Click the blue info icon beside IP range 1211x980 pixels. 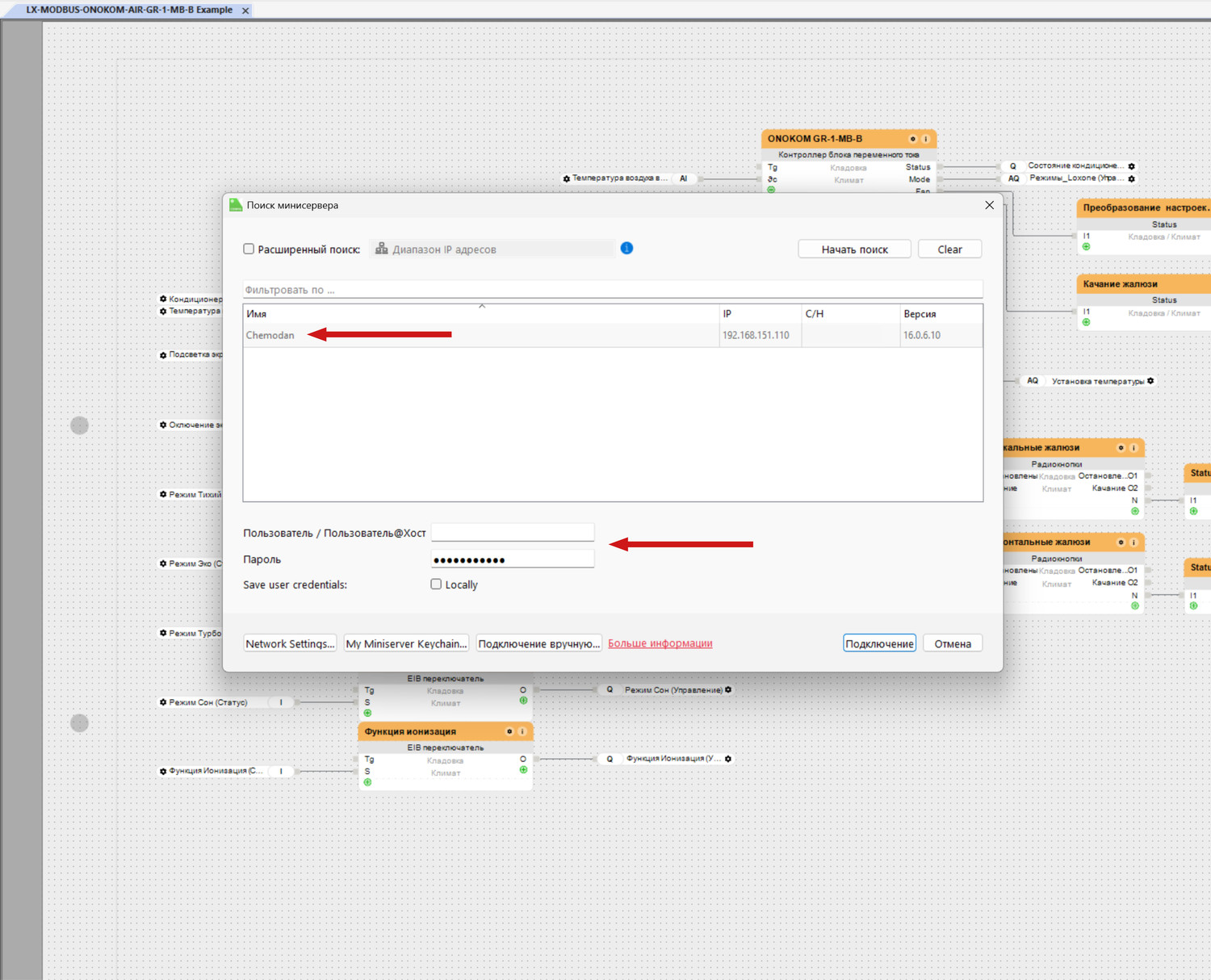626,248
